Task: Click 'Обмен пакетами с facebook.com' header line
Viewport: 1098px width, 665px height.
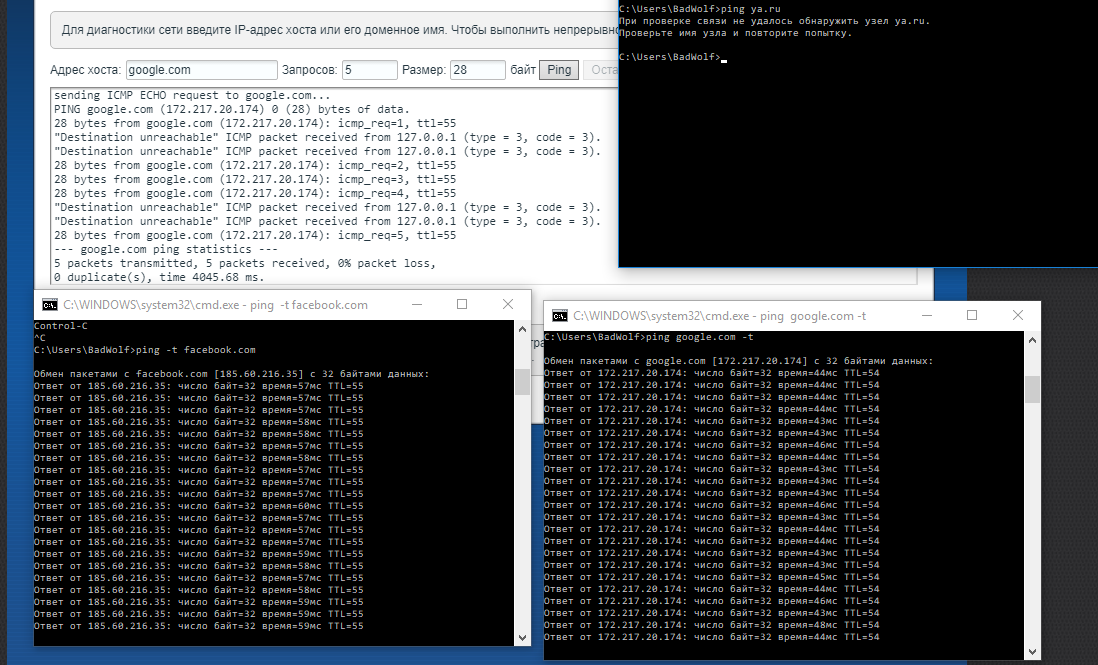Action: pos(232,374)
